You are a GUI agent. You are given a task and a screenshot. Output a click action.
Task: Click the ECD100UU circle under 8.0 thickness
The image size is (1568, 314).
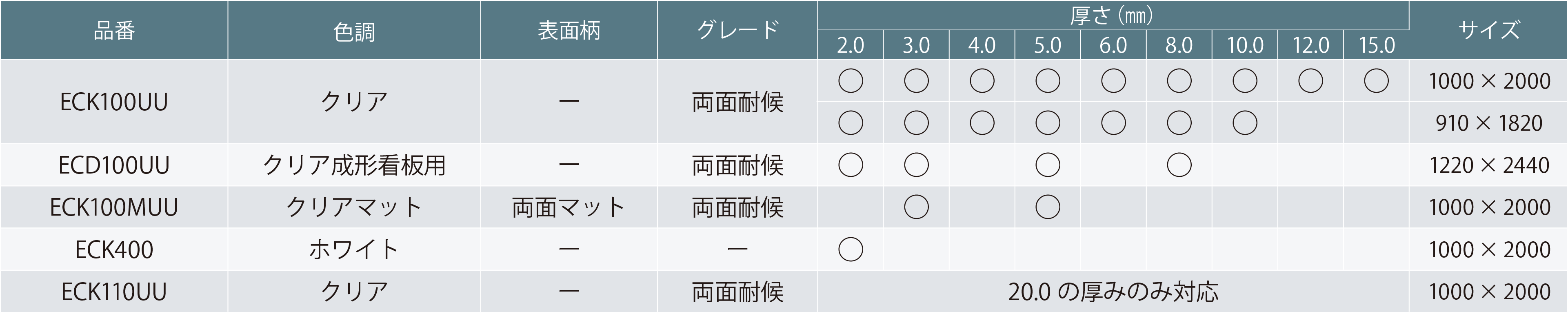coord(1179,165)
